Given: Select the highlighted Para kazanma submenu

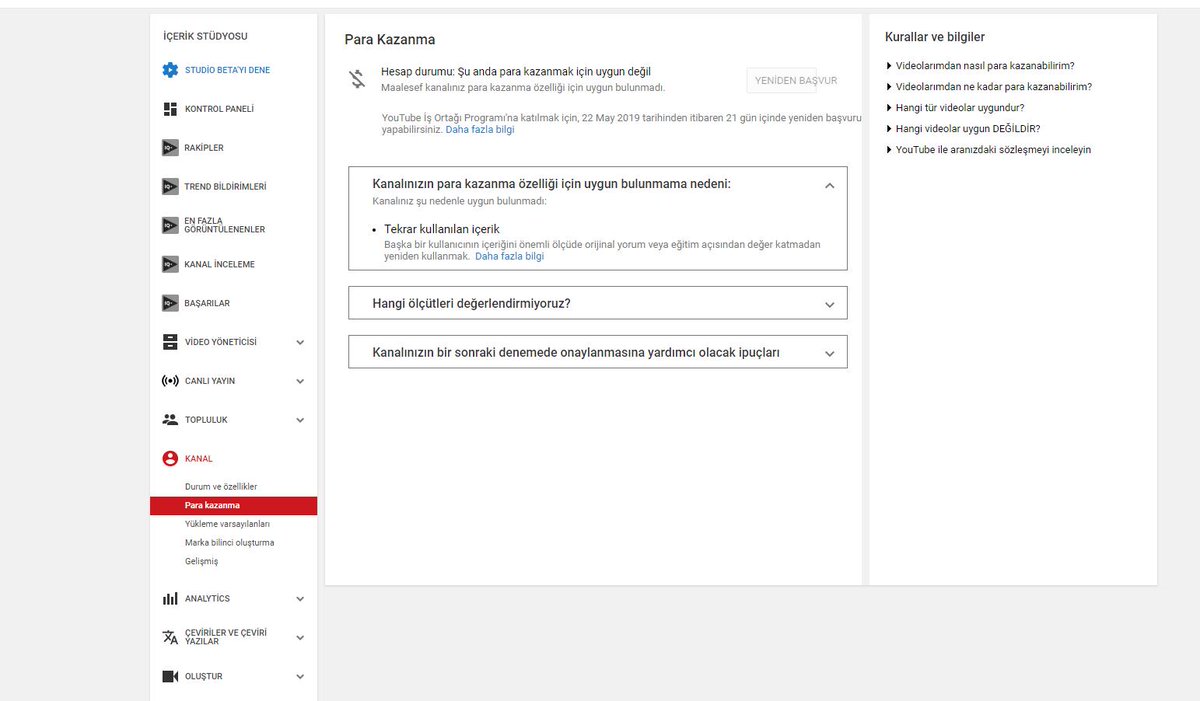Looking at the screenshot, I should [233, 506].
